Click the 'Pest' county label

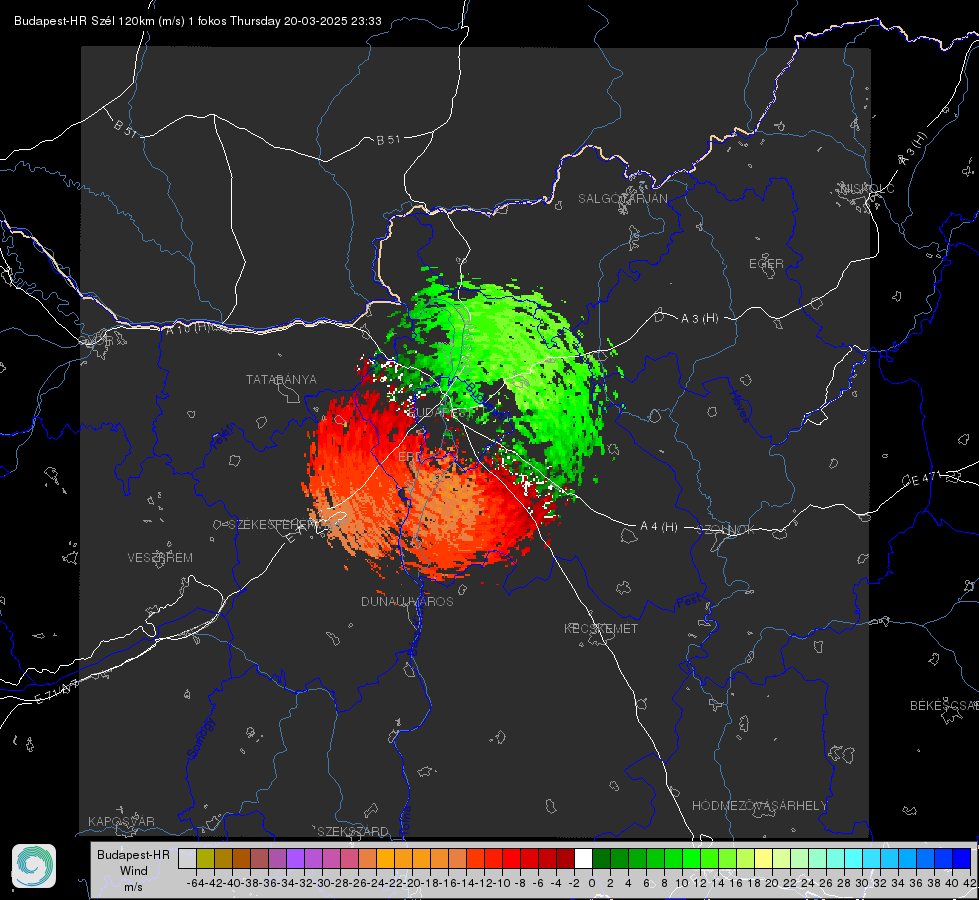(x=689, y=602)
